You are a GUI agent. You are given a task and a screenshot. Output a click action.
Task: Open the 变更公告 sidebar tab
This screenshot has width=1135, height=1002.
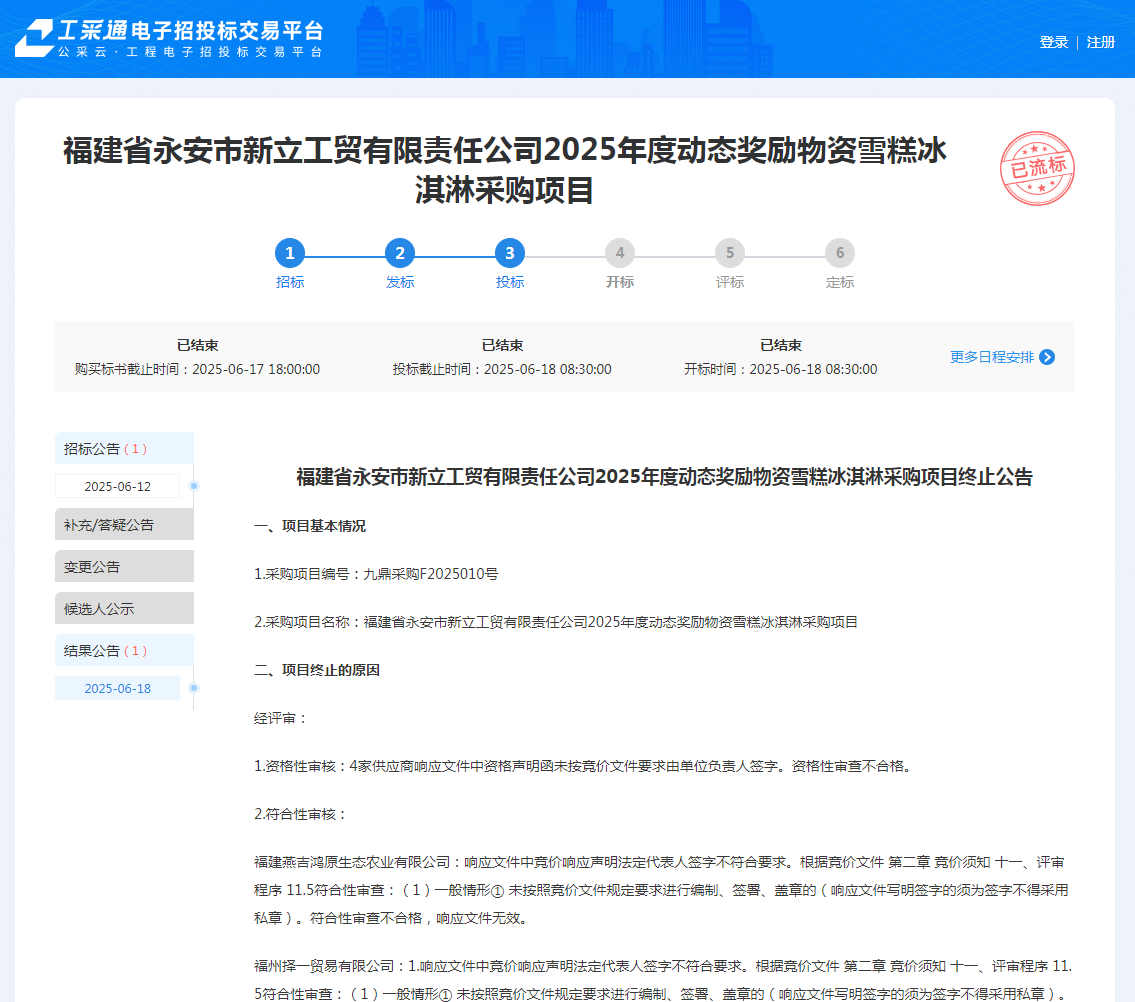pos(125,566)
